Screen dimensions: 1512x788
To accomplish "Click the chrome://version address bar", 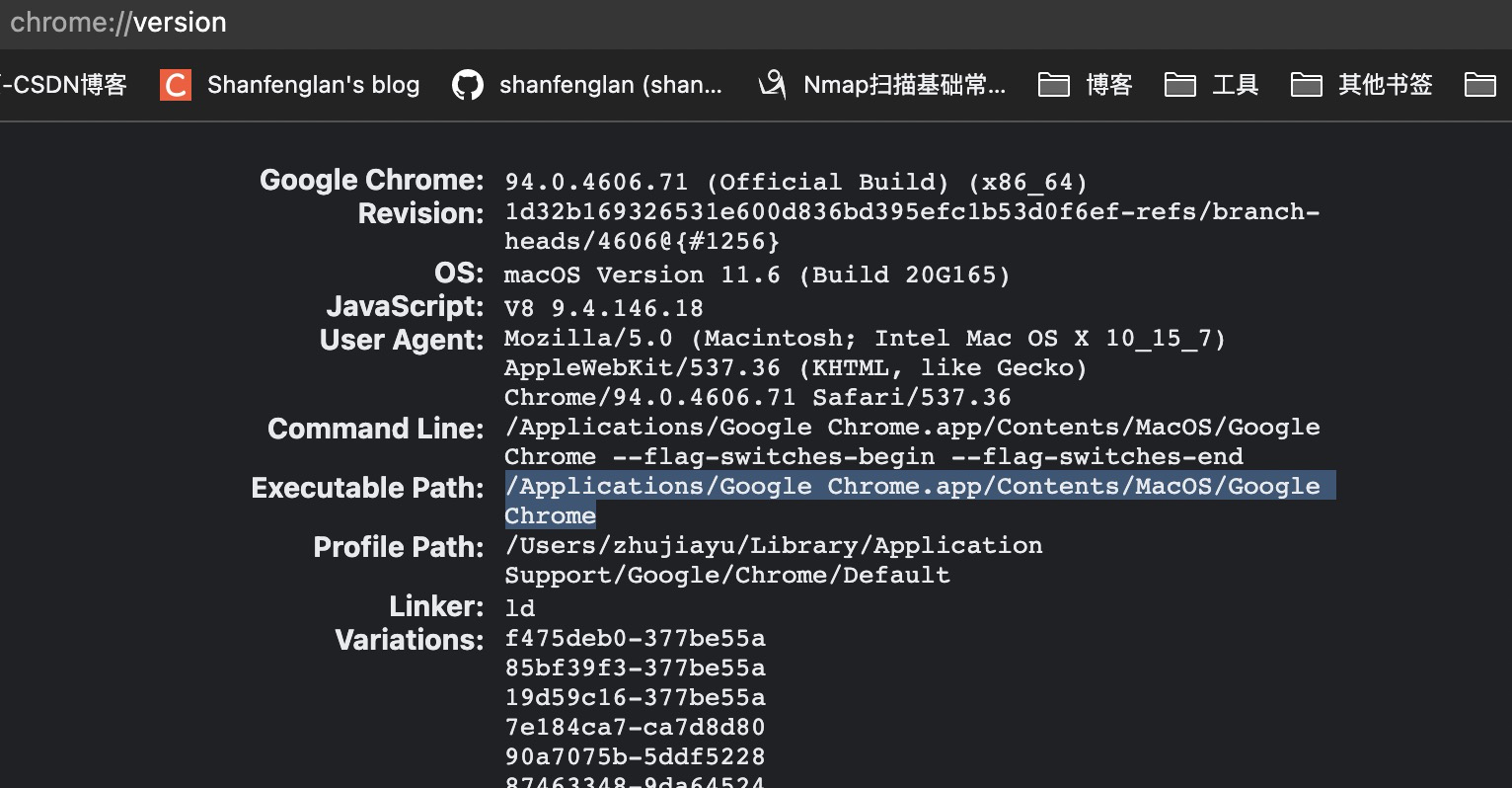I will pos(756,23).
